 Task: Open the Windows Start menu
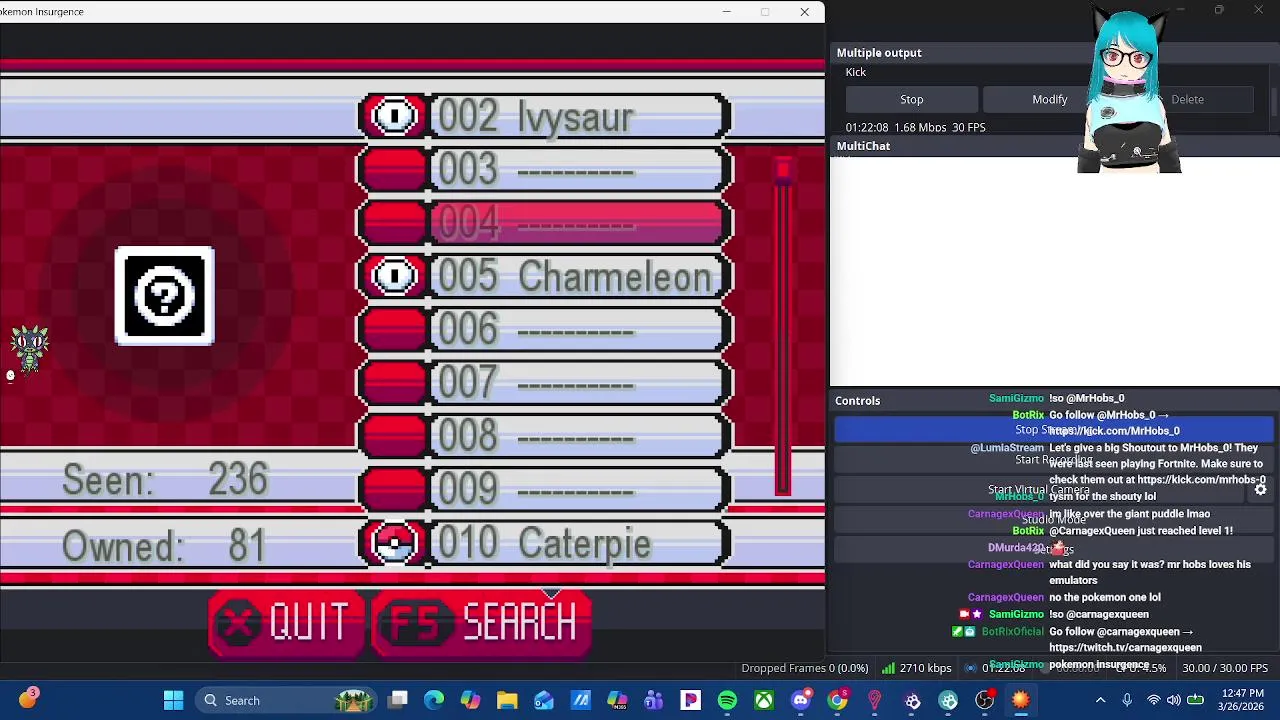[173, 700]
